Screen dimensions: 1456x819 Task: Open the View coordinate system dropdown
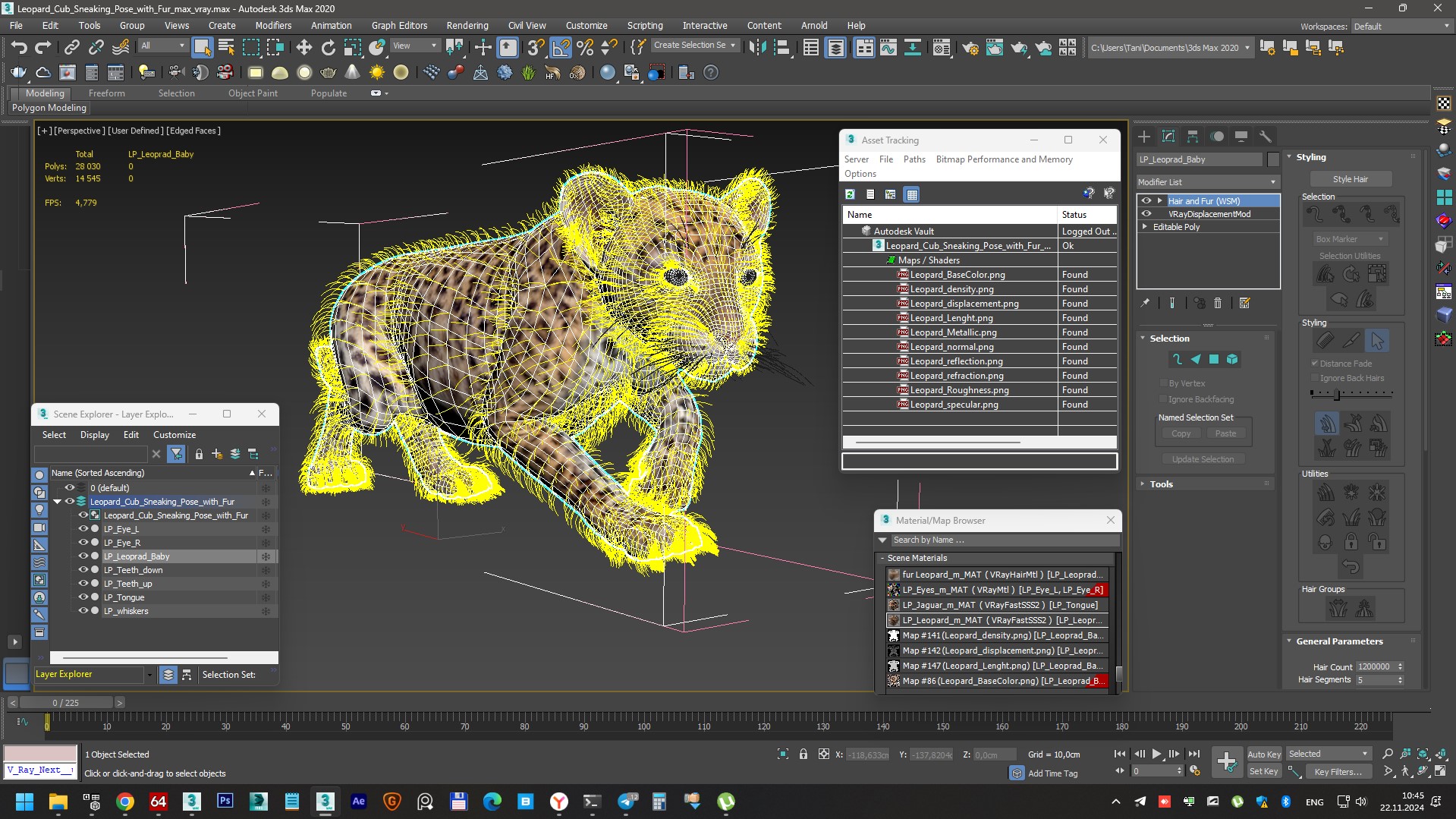click(x=414, y=46)
